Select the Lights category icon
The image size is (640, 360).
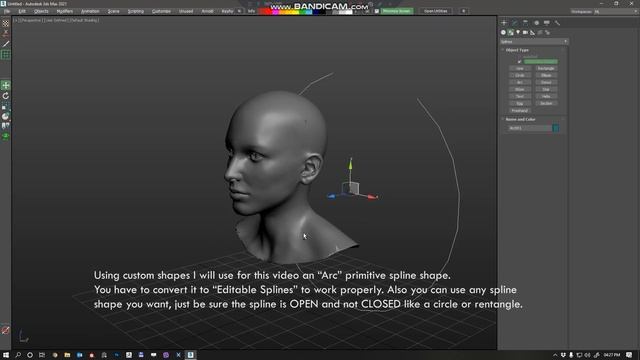518,32
